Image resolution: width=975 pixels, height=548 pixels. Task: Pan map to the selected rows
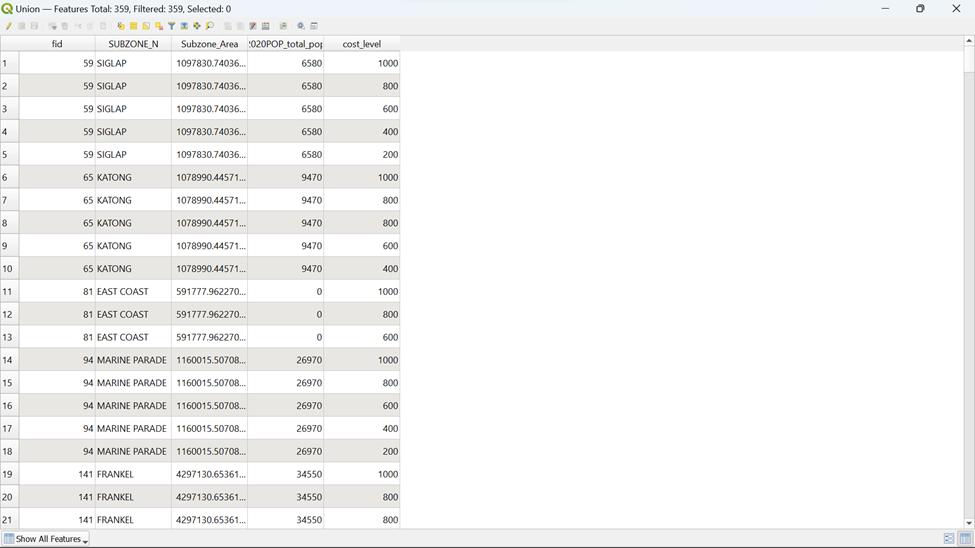click(197, 26)
